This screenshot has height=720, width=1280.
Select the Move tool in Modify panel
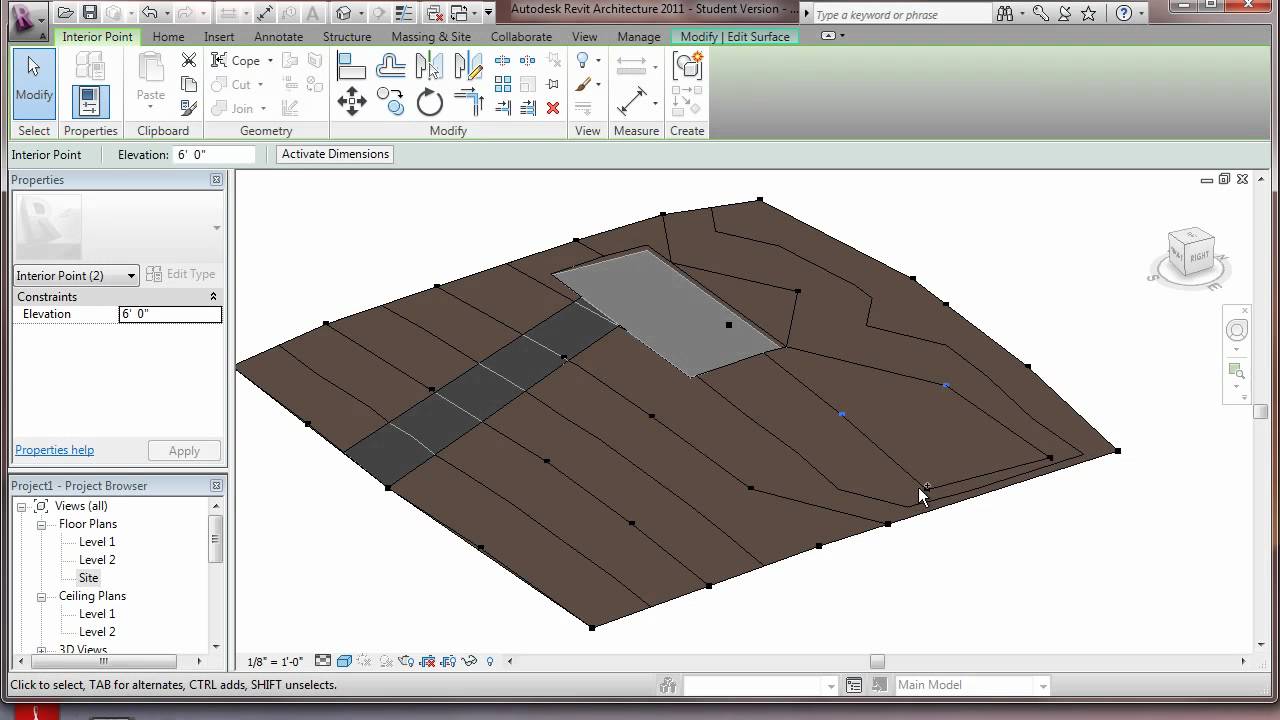click(351, 101)
